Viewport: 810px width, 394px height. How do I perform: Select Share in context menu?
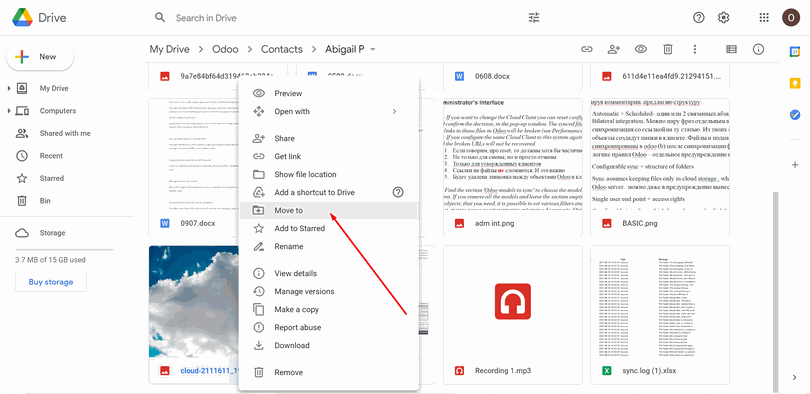[x=329, y=138]
